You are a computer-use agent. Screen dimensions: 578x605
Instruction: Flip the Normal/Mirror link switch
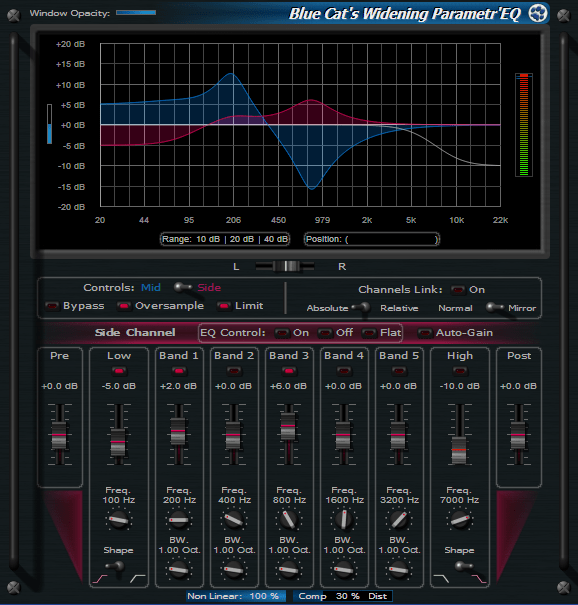coord(494,308)
